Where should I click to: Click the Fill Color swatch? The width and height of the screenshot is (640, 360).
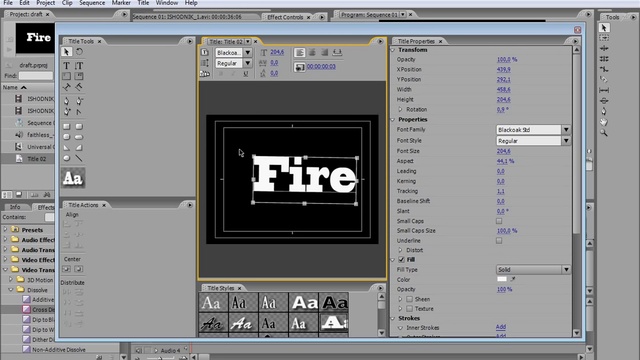[x=502, y=279]
